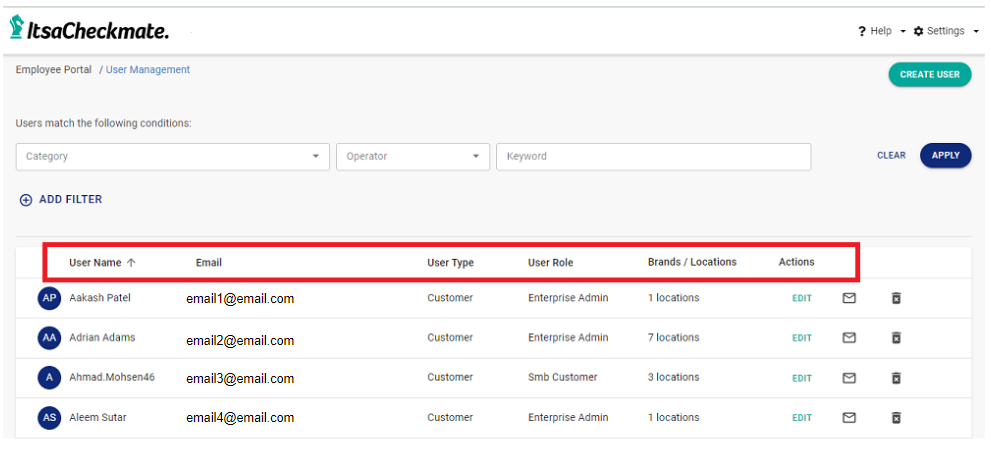Send email to Ahmad.Mohsen46 via envelope icon
The image size is (991, 452).
(849, 378)
